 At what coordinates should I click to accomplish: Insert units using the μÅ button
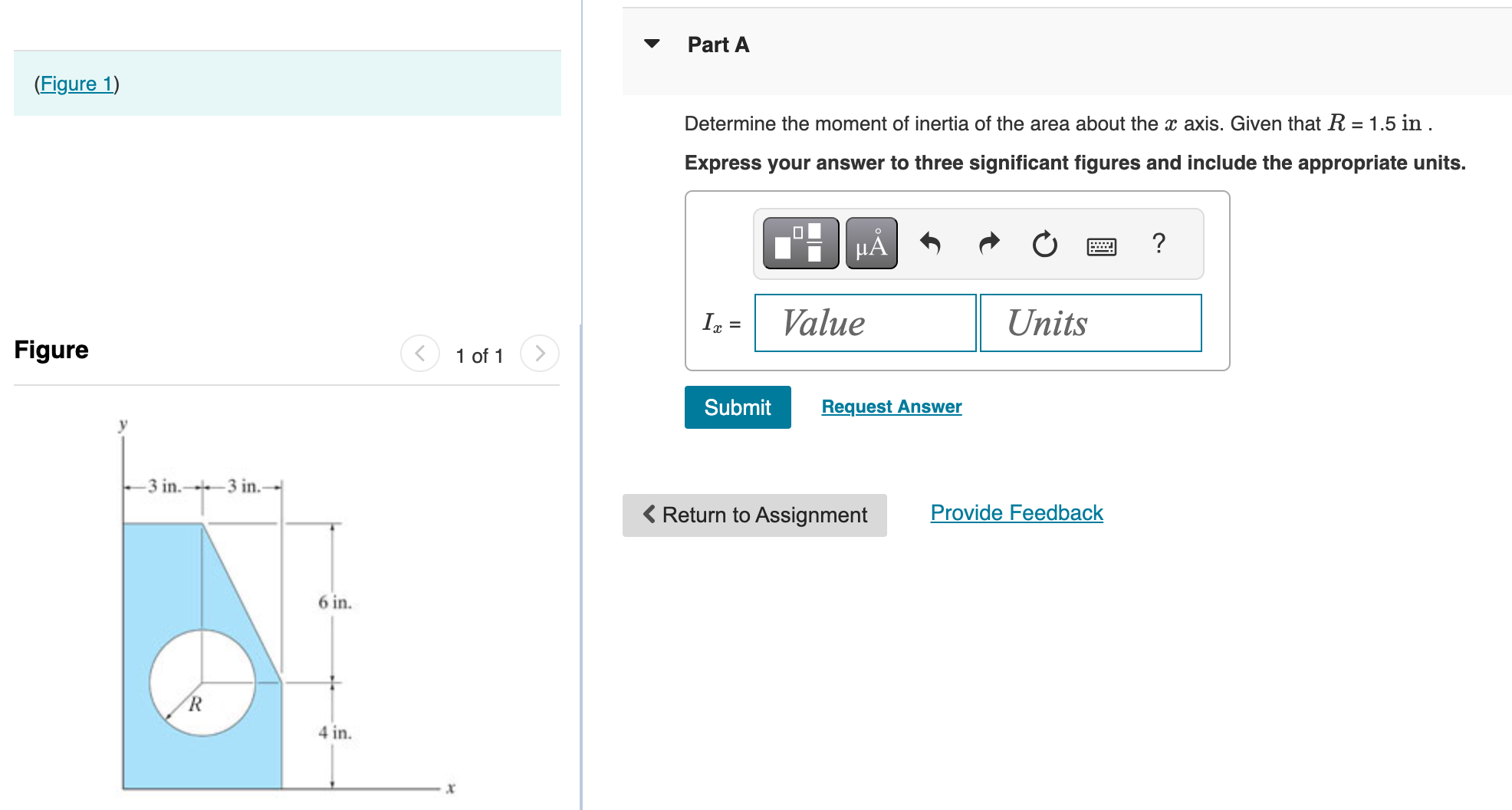[871, 244]
